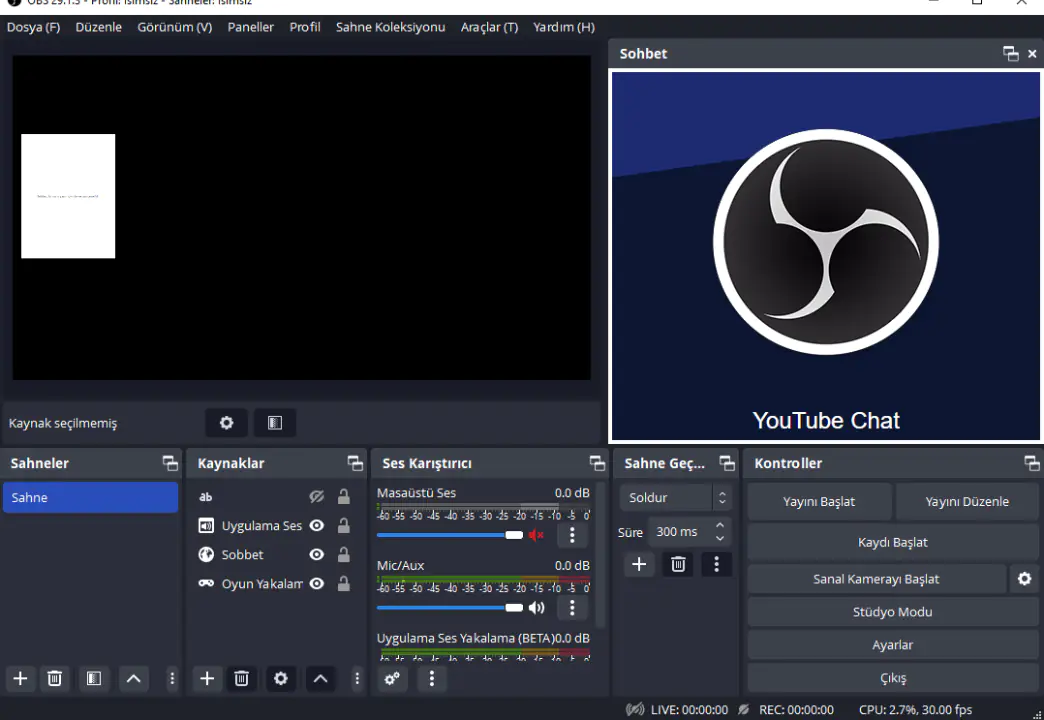Undock the Sohbet panel
The image size is (1044, 720).
pyautogui.click(x=1010, y=54)
